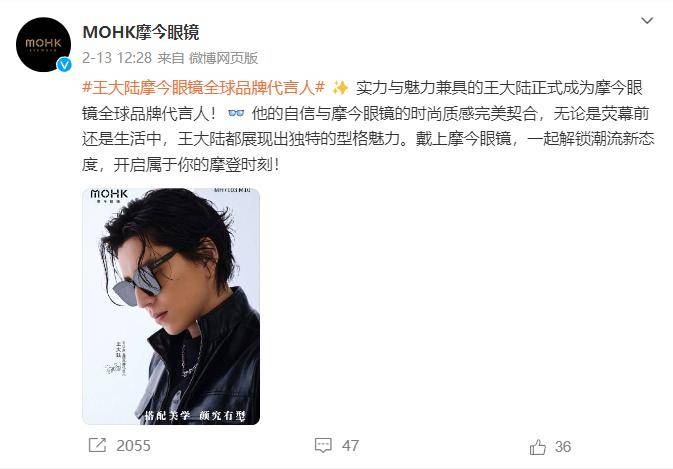Click the sparkle emoji in post text
Viewport: 673px width, 469px height.
340,88
